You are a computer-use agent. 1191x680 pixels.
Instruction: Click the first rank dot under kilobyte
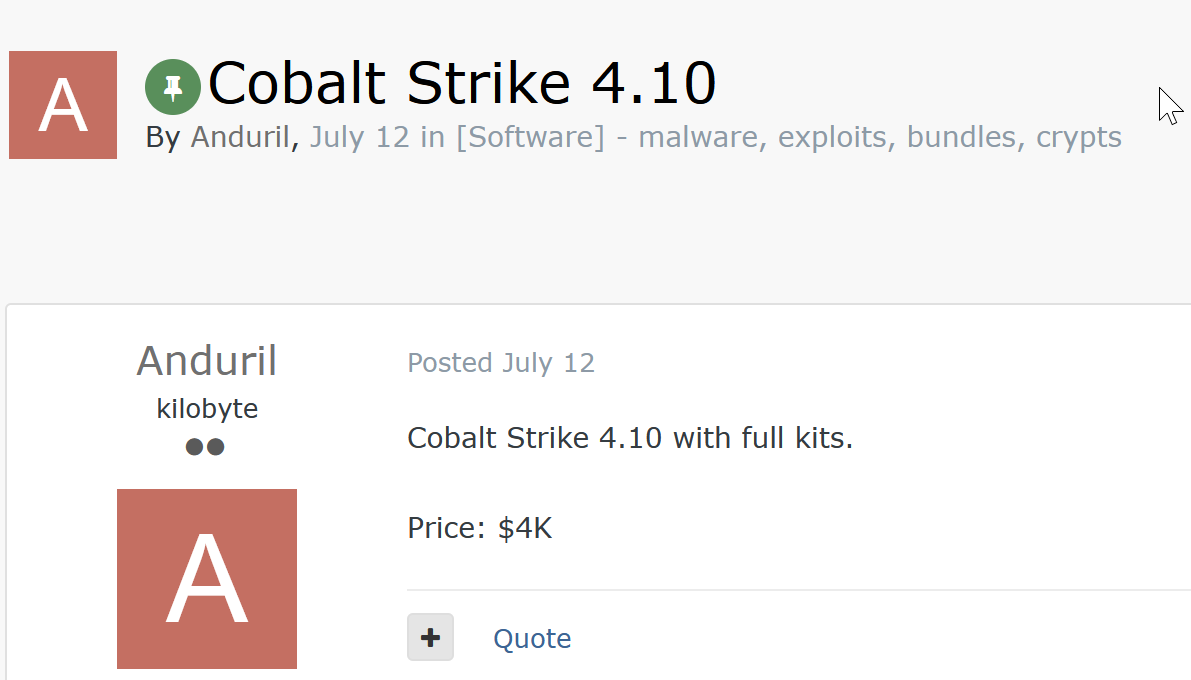pos(195,447)
